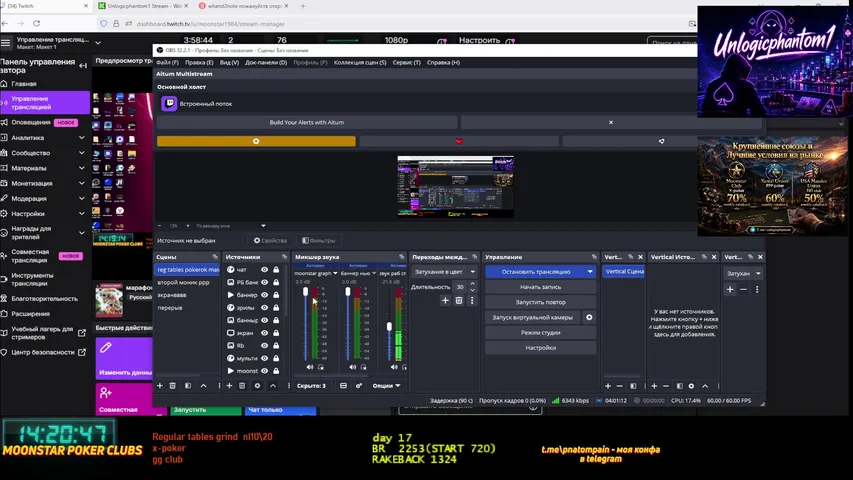The height and width of the screenshot is (480, 853).
Task: Reload the browser page
Action: 36,23
